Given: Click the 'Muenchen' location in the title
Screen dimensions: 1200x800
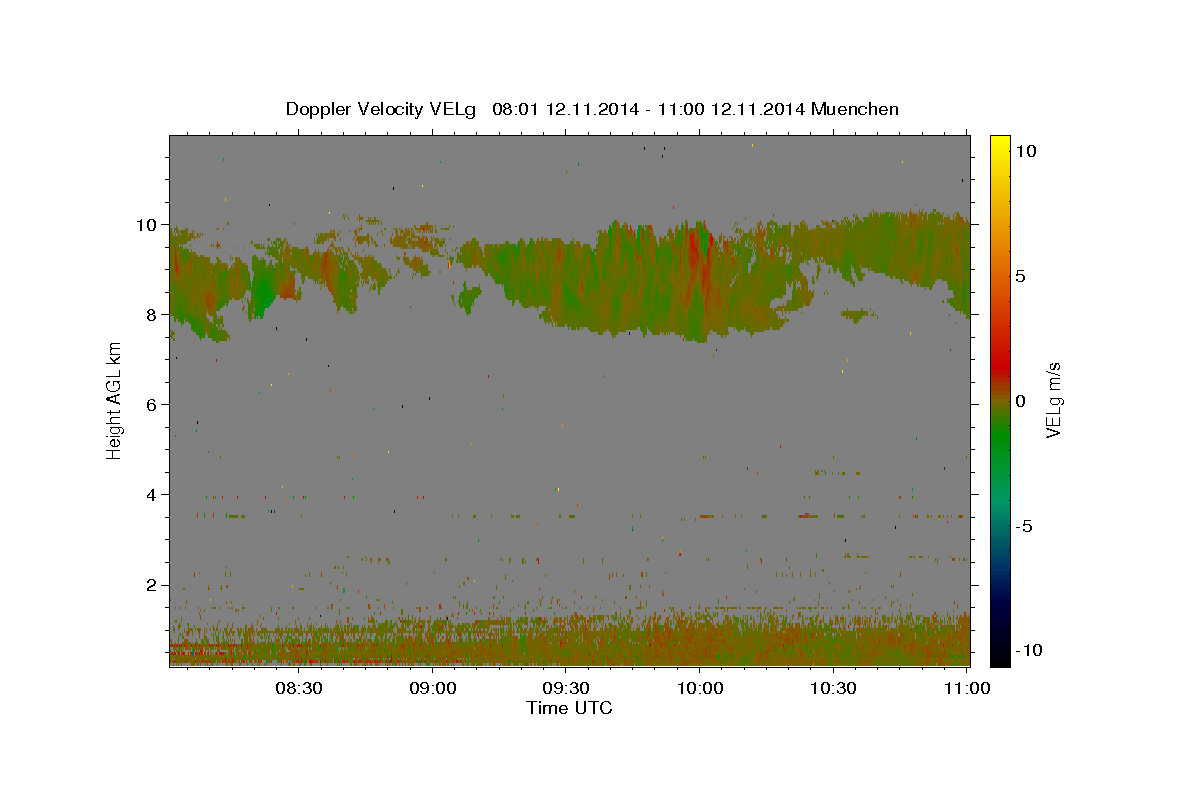Looking at the screenshot, I should [855, 109].
